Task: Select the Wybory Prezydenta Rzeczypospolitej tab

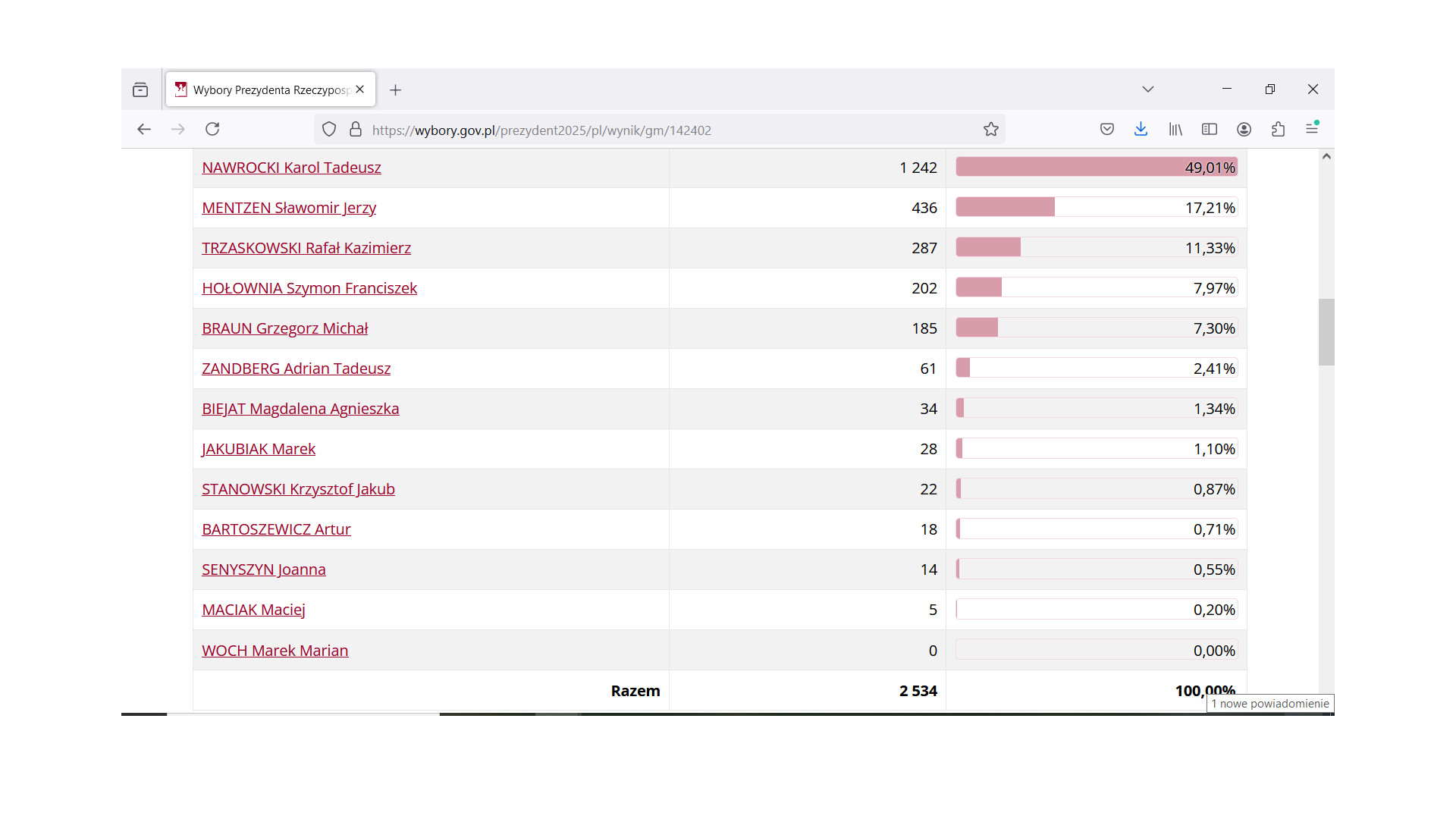Action: click(x=269, y=89)
